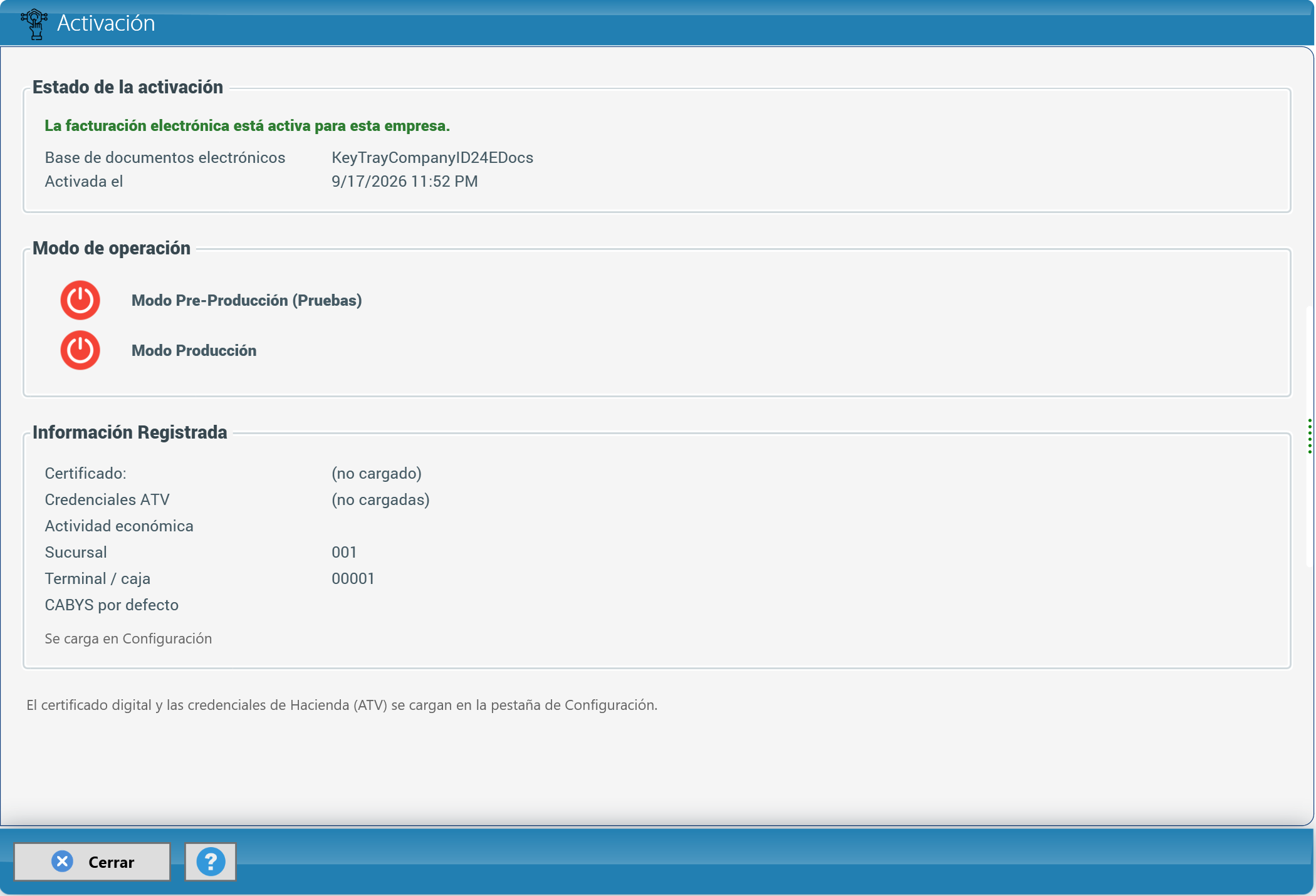Screen dimensions: 1316x896
Task: Toggle Modo Pre-Producción power button
Action: click(80, 300)
